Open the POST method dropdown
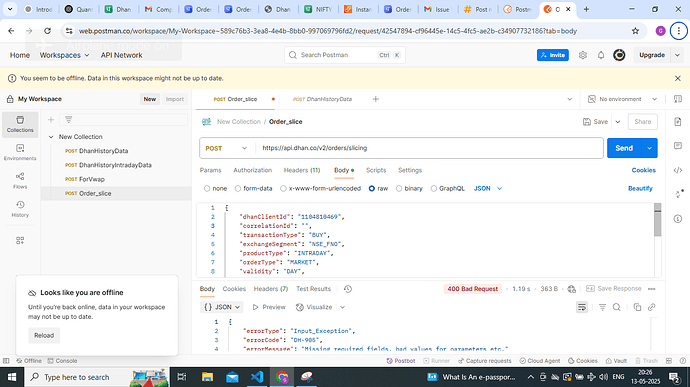The image size is (690, 387). pyautogui.click(x=226, y=148)
